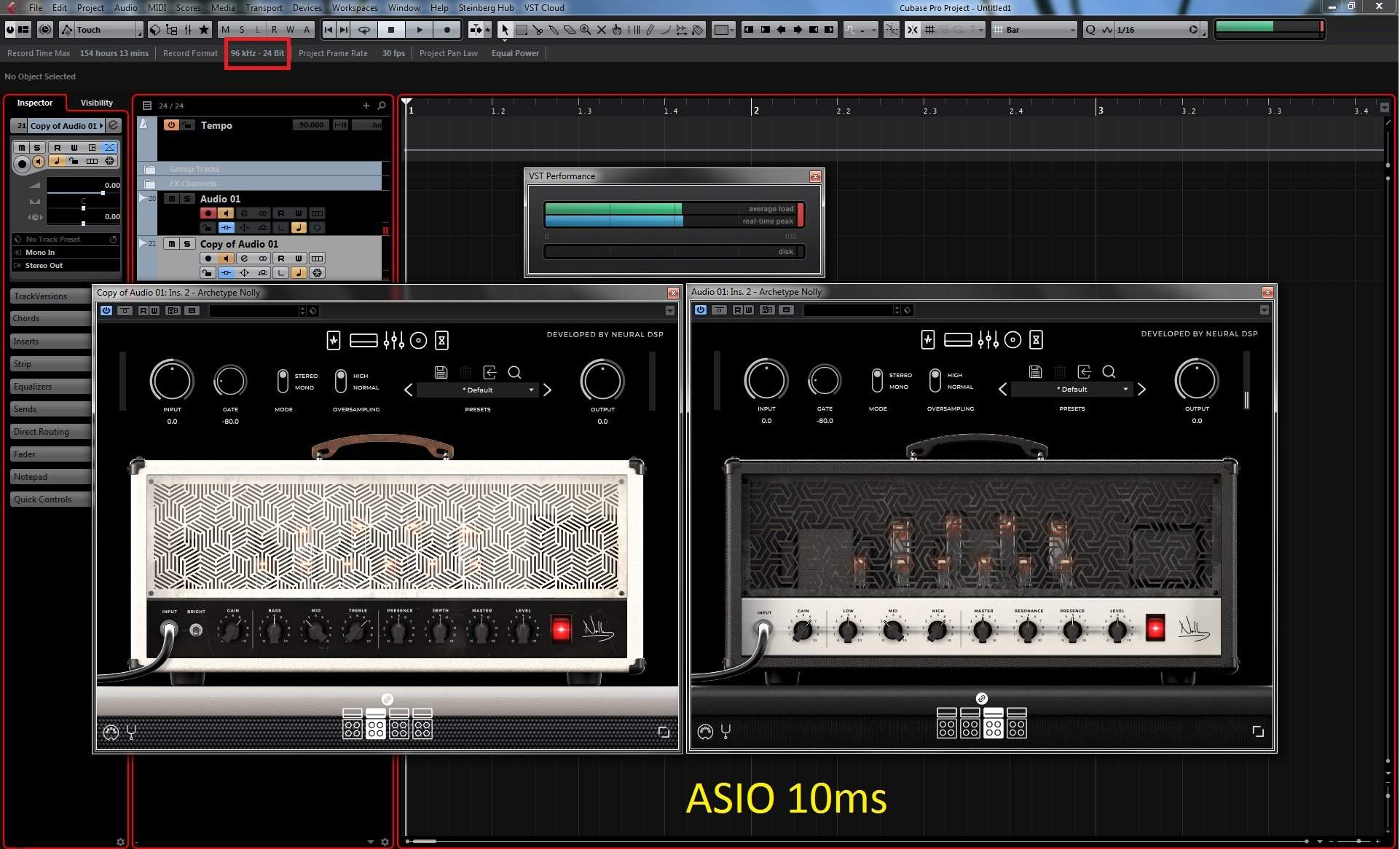The image size is (1400, 849).
Task: Switch to the Visibility tab
Action: coord(97,103)
